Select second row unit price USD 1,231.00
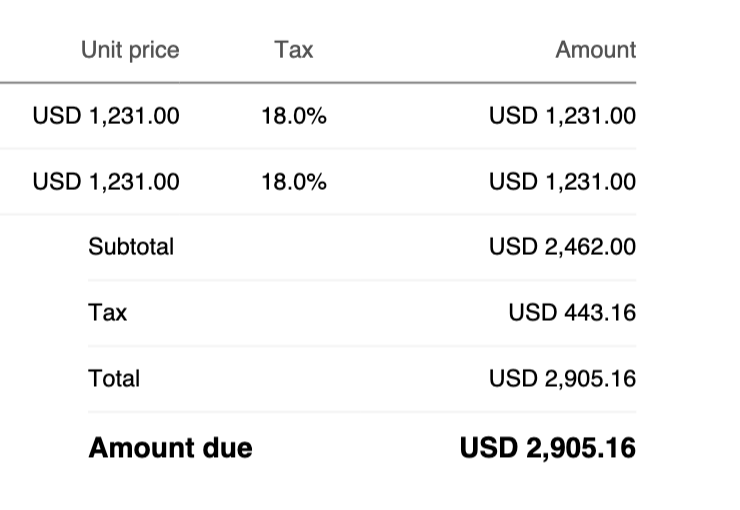This screenshot has height=510, width=740. pyautogui.click(x=106, y=182)
